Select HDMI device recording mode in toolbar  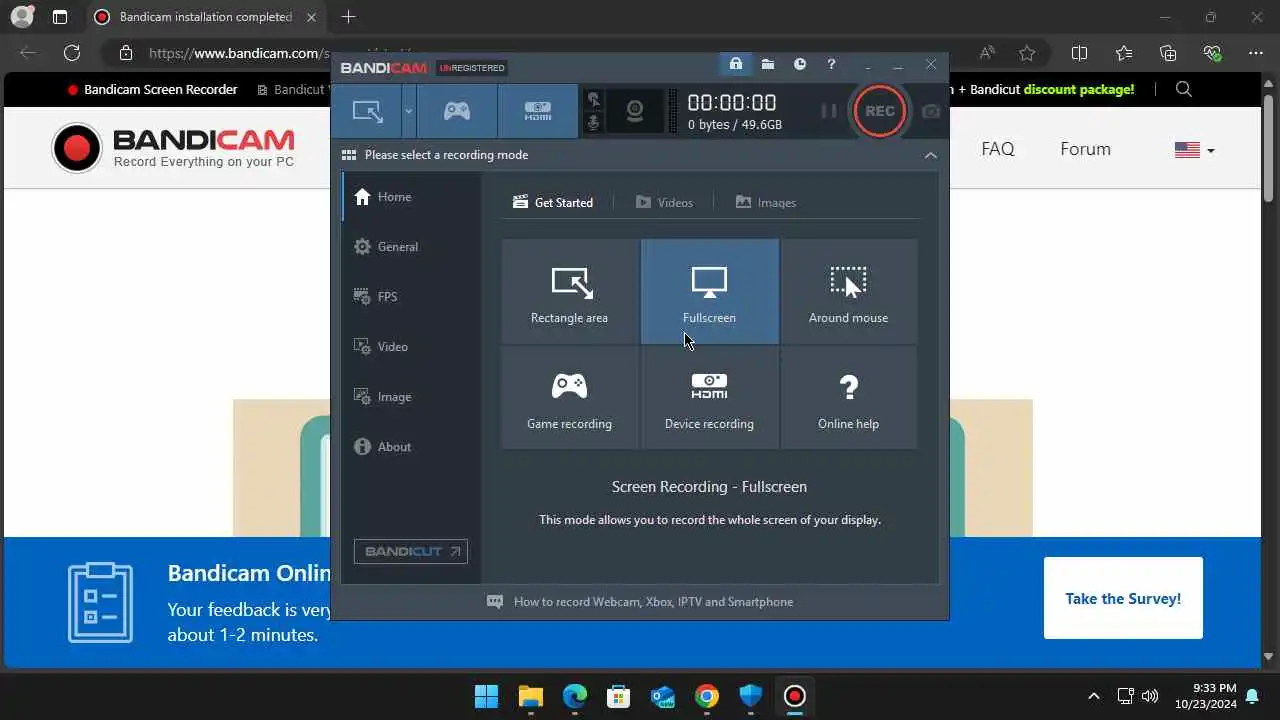[x=538, y=111]
